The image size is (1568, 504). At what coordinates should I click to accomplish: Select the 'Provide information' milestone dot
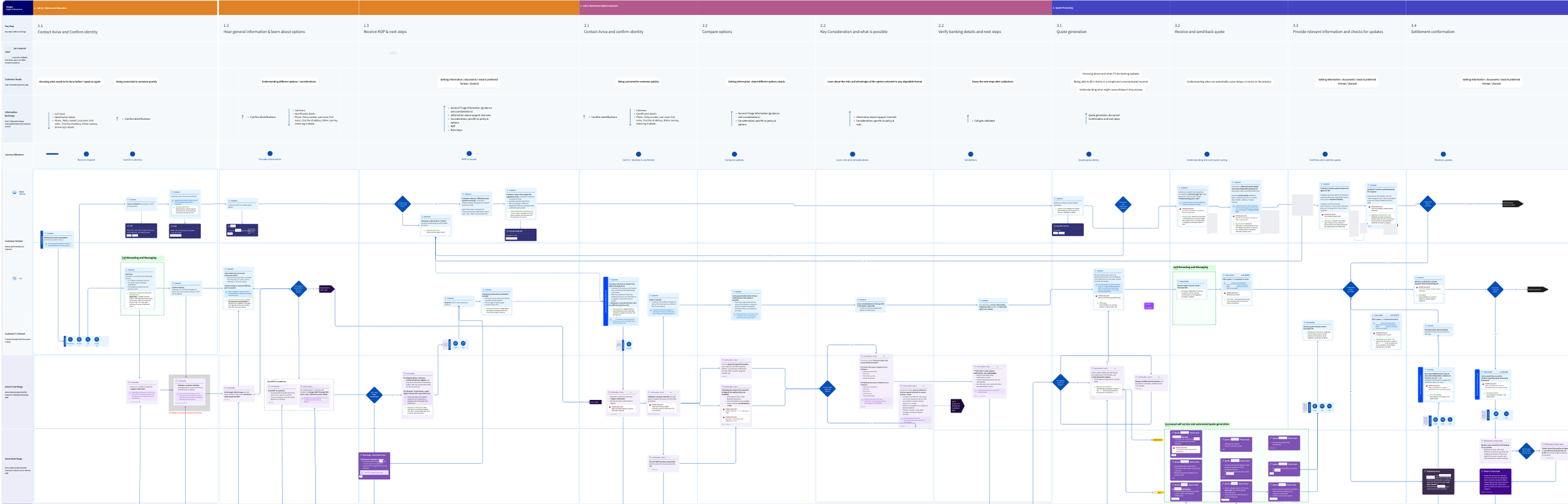(270, 153)
